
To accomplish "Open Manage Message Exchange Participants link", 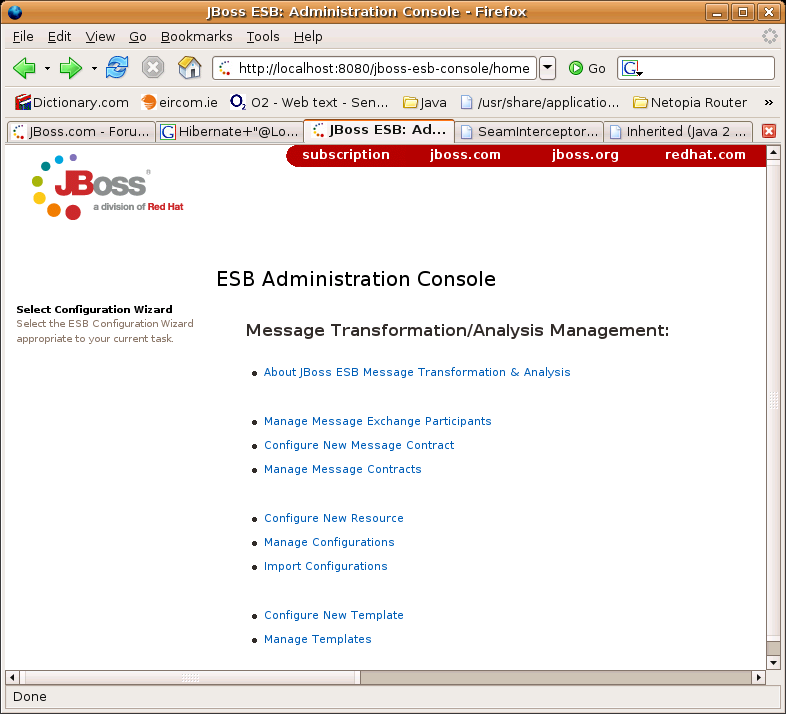I will (x=377, y=421).
